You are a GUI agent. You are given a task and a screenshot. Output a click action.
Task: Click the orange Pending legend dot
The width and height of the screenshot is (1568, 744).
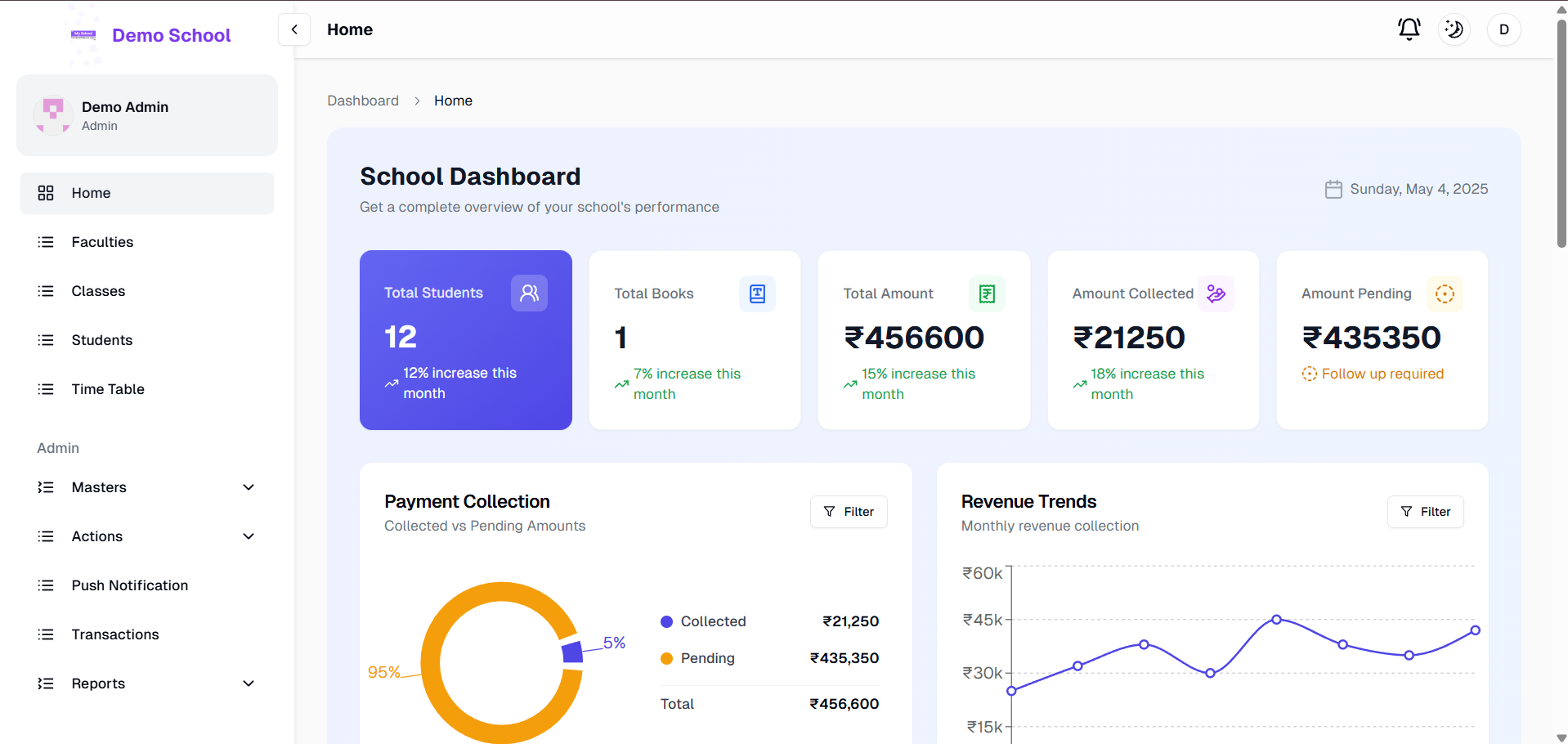click(x=666, y=658)
